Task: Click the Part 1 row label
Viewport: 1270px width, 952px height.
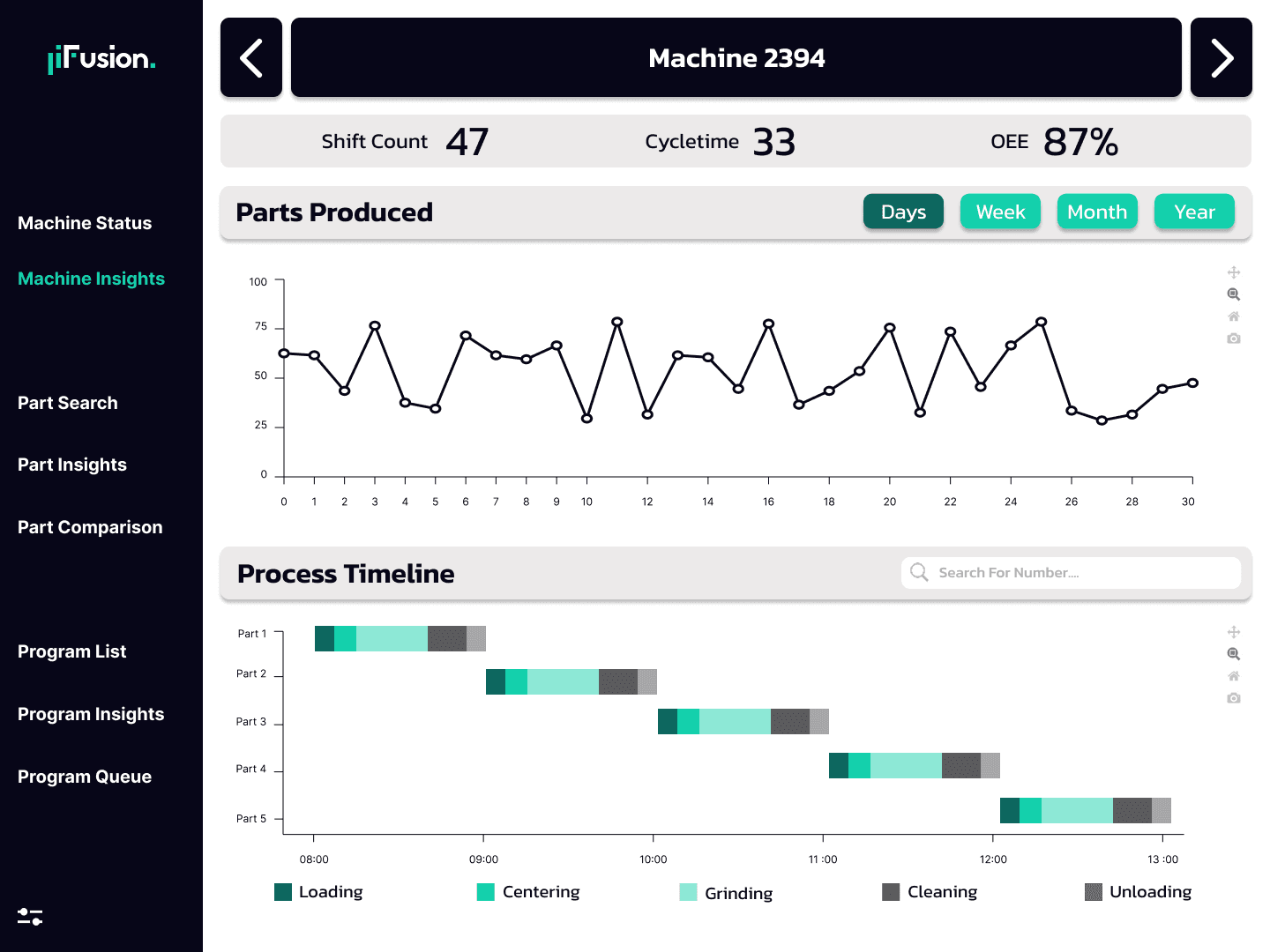Action: [x=251, y=634]
